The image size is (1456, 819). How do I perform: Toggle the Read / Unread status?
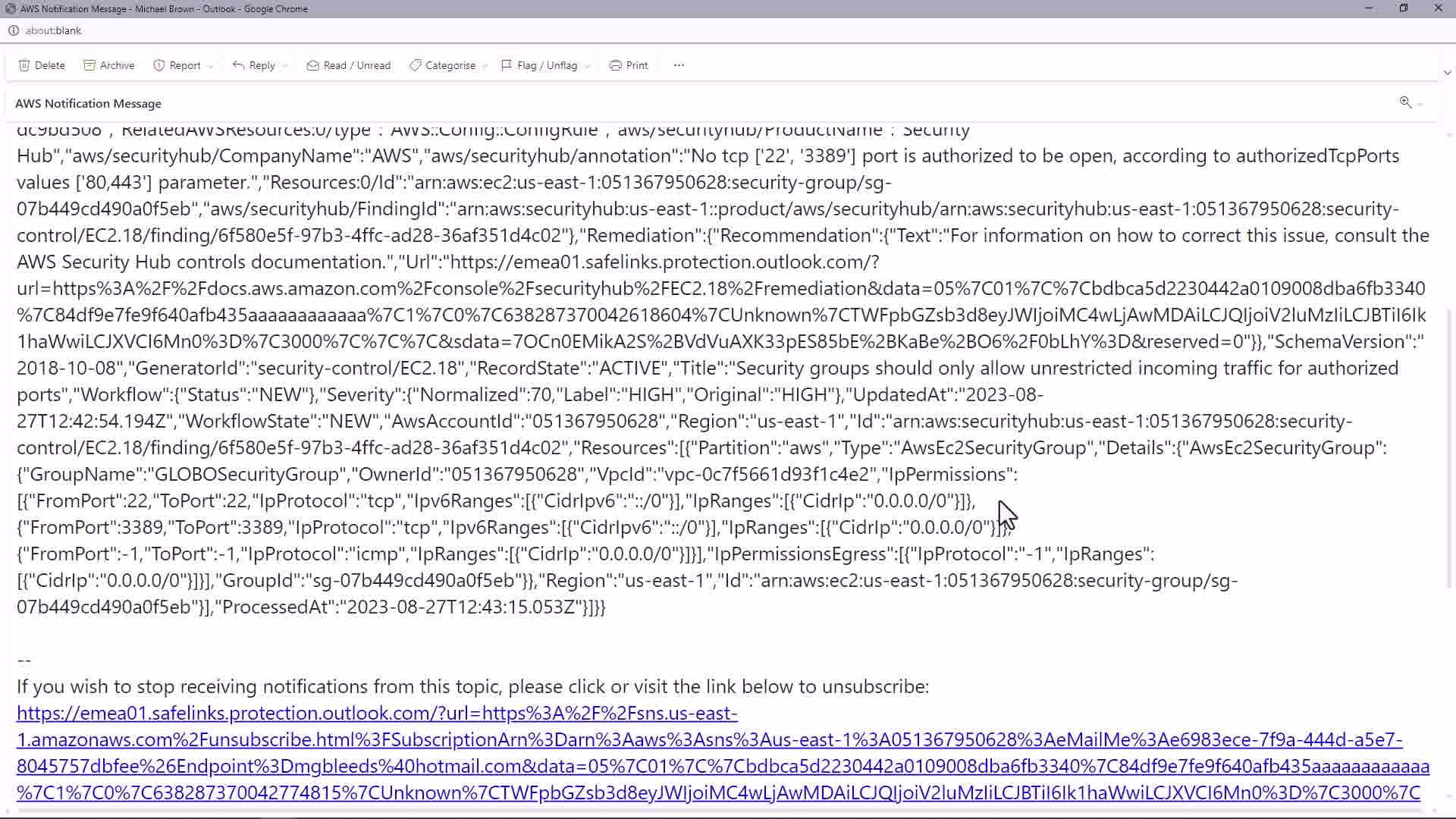349,65
